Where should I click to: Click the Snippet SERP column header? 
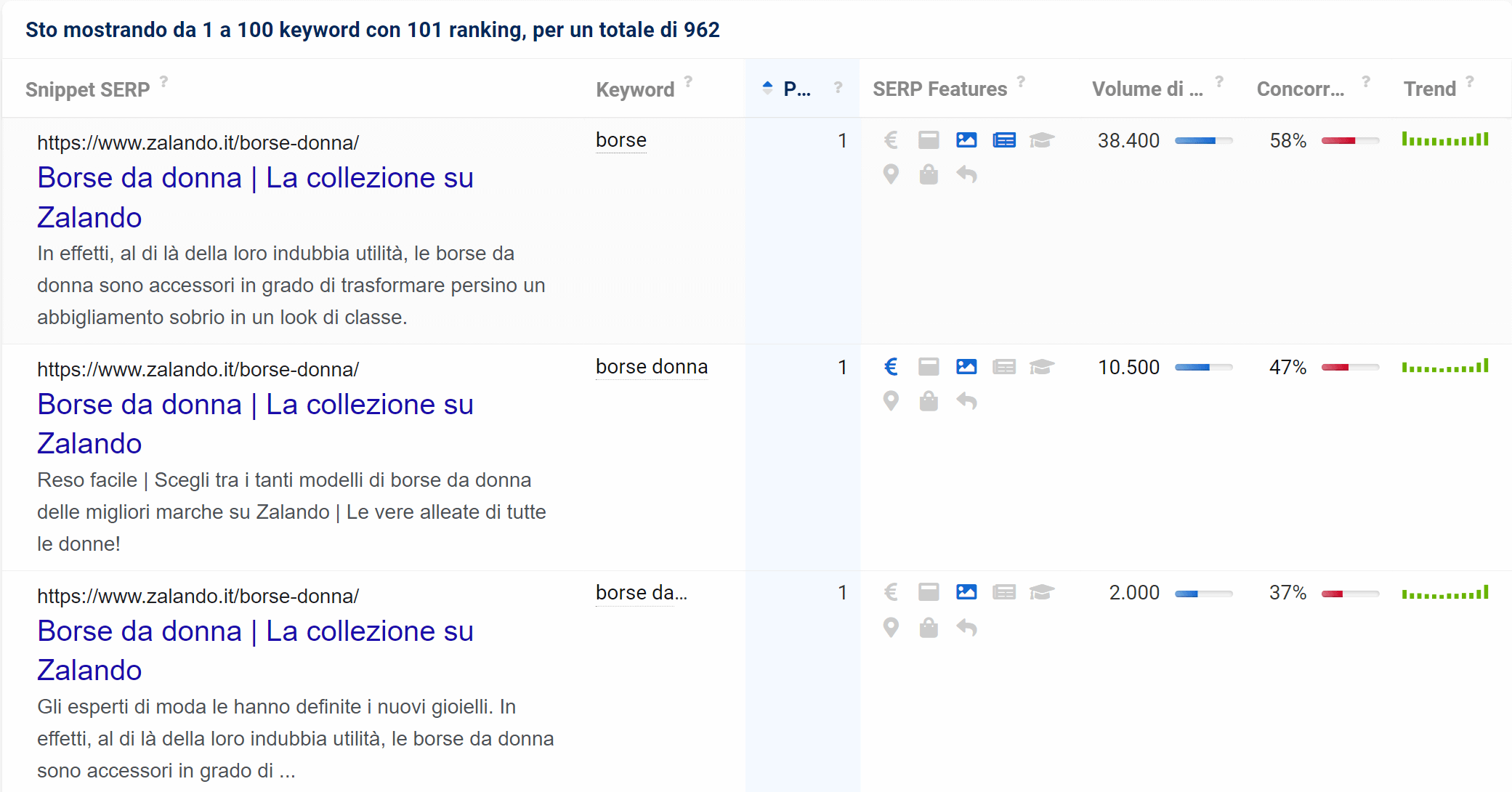pyautogui.click(x=87, y=89)
